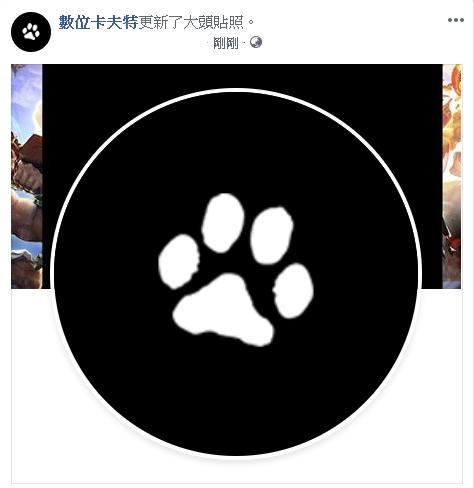474x488 pixels.
Task: Open the right cover image strip with orange artwork
Action: (452, 176)
